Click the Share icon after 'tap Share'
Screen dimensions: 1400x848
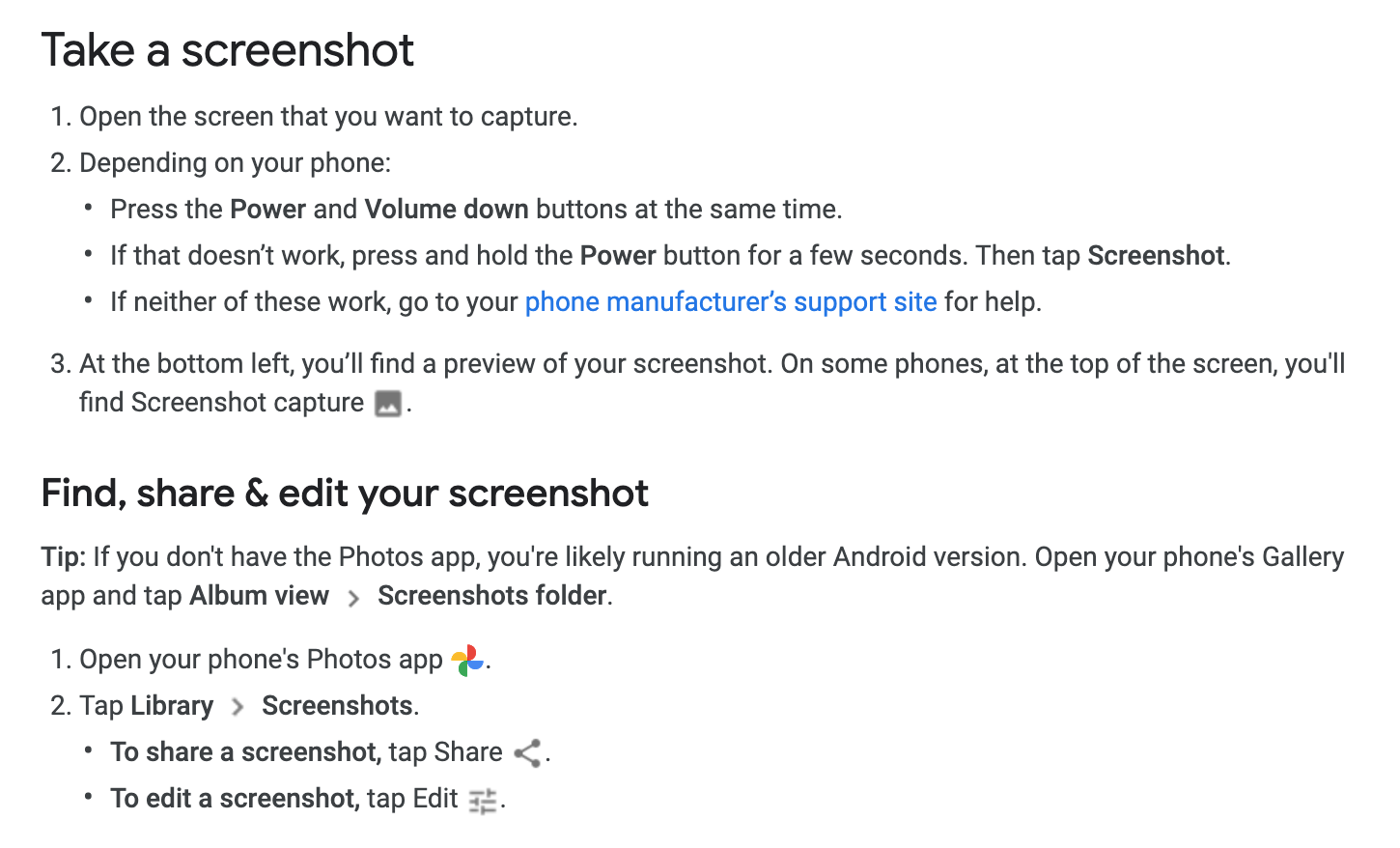click(x=528, y=753)
